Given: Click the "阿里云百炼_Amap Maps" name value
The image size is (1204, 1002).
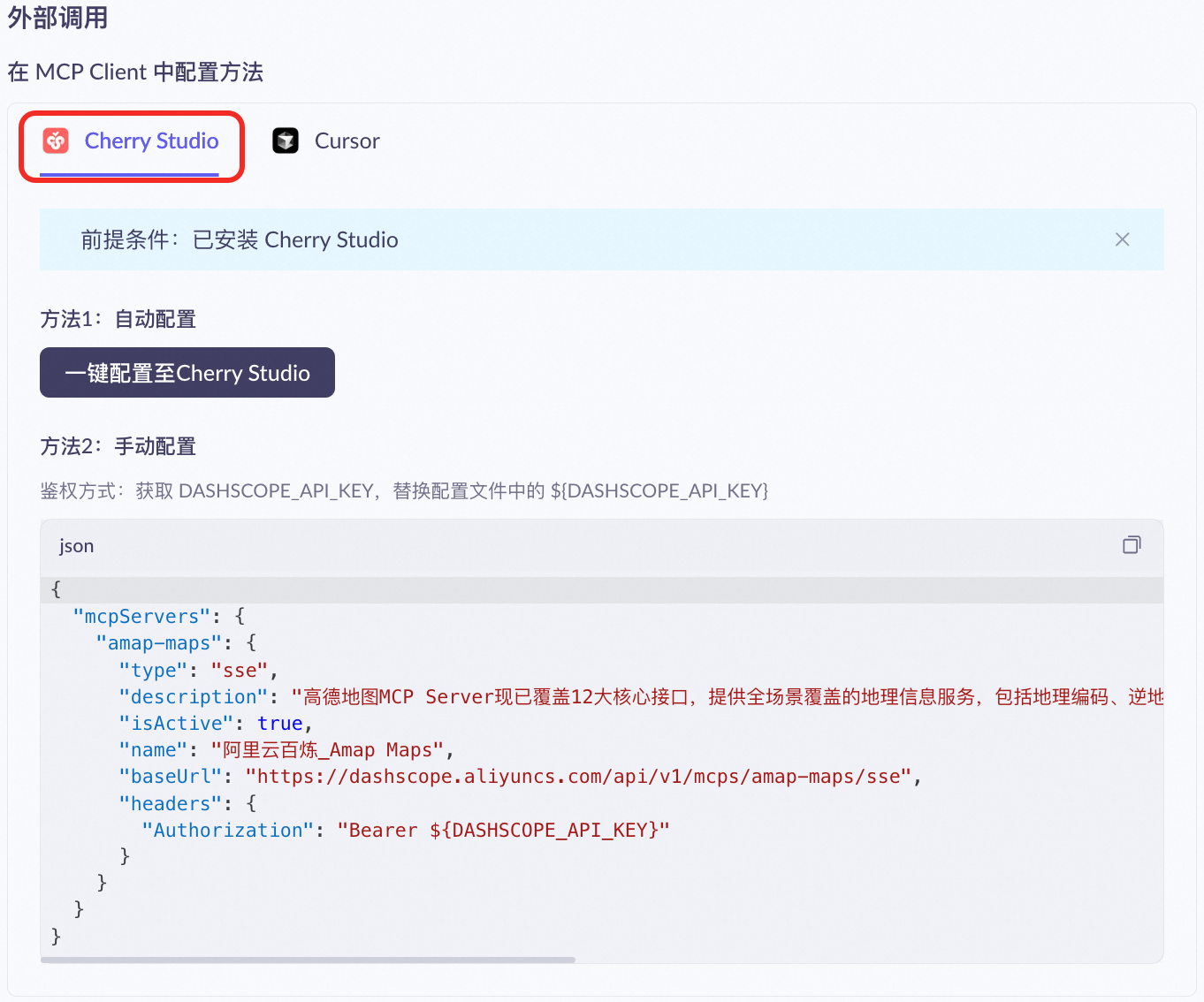Looking at the screenshot, I should 327,750.
